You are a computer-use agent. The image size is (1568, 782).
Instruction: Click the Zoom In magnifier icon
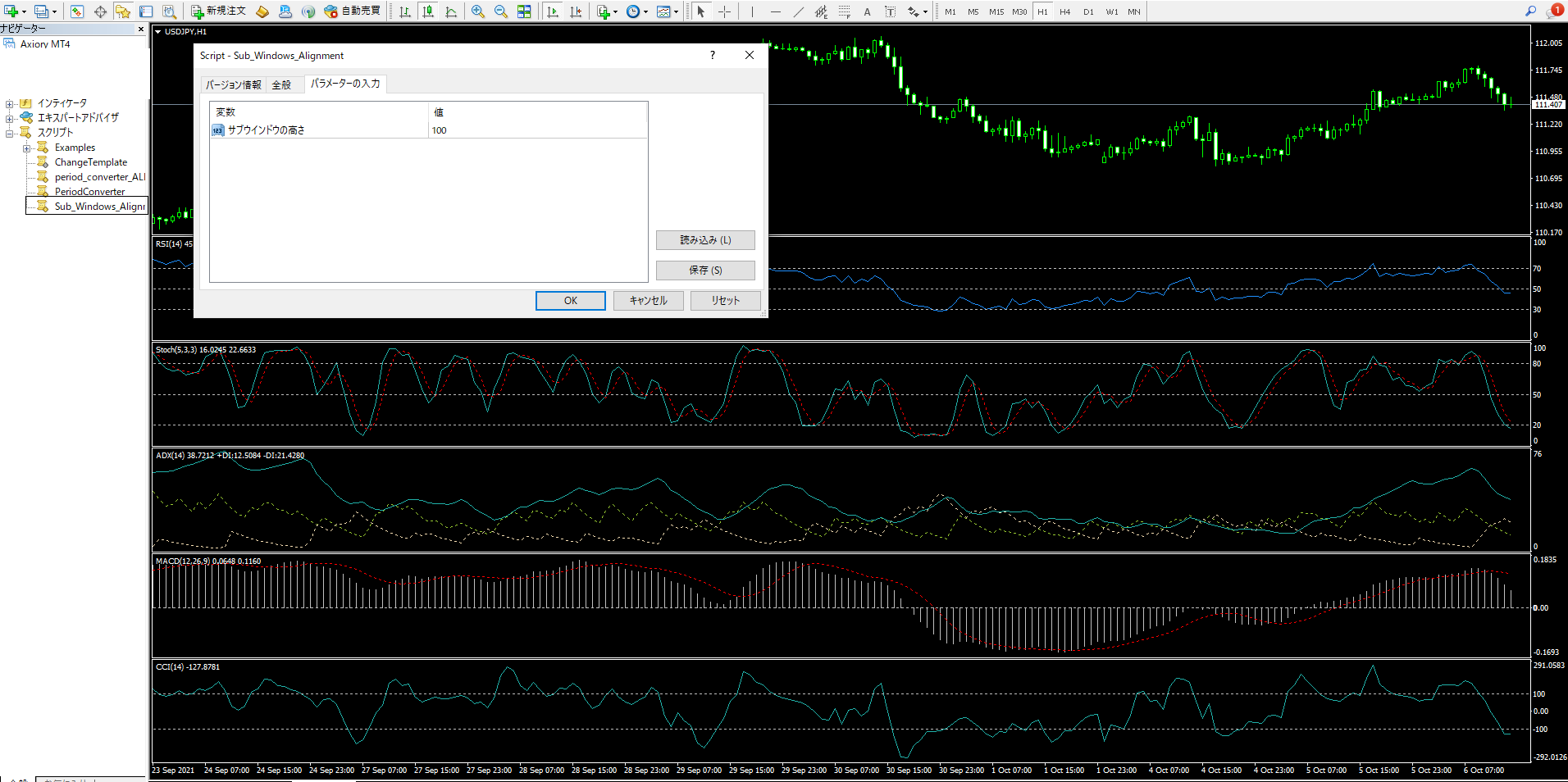click(477, 11)
